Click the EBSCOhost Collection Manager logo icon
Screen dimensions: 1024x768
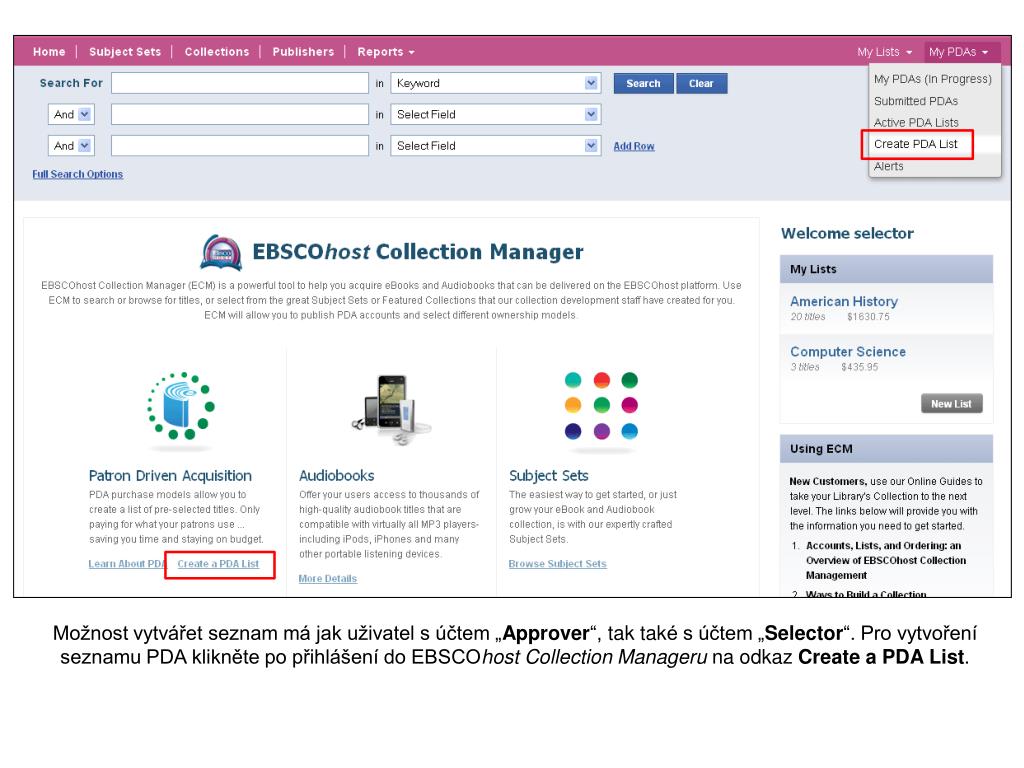(221, 253)
